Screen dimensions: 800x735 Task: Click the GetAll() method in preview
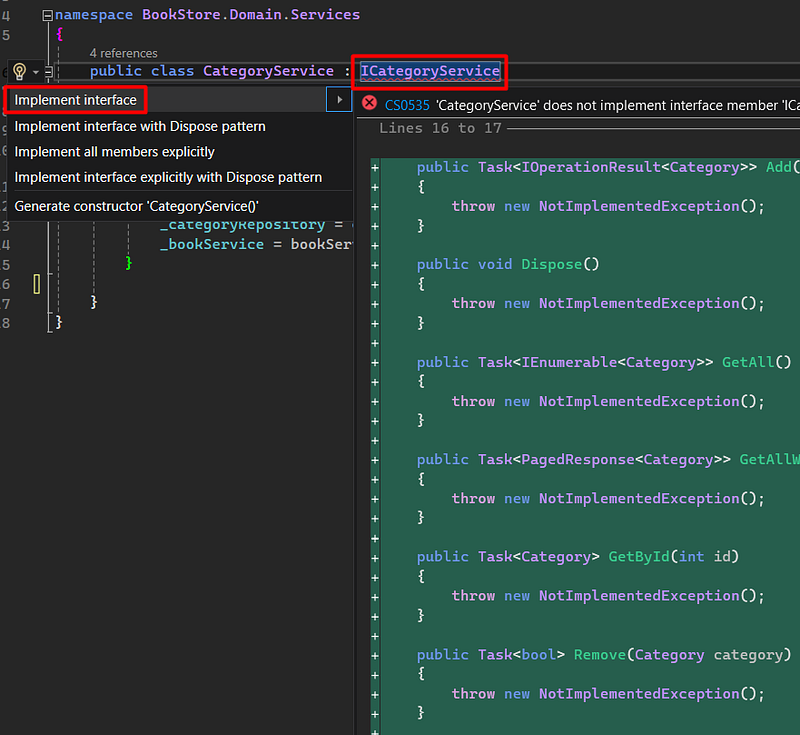756,362
